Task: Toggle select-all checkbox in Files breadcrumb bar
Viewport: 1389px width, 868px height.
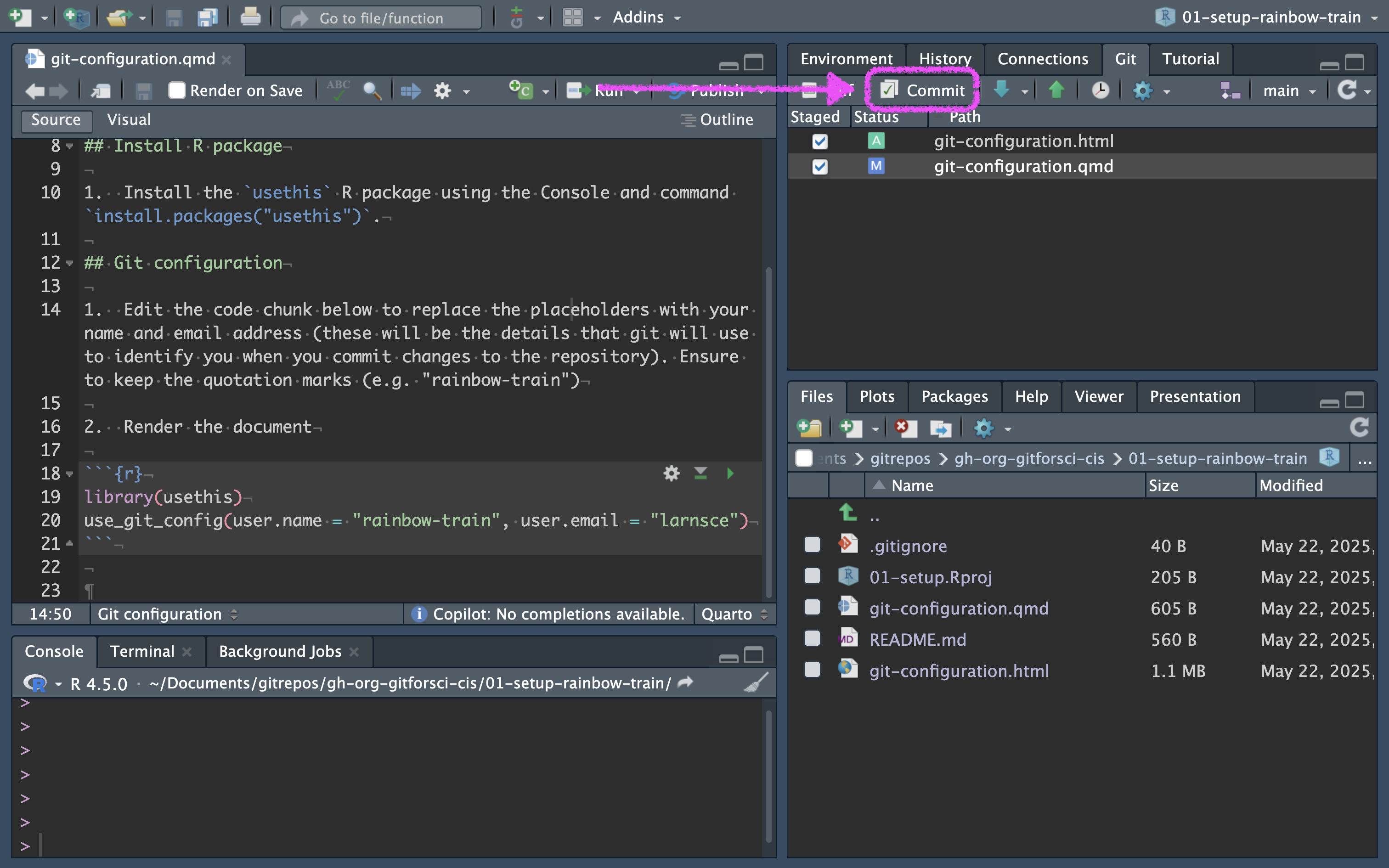Action: click(x=803, y=458)
